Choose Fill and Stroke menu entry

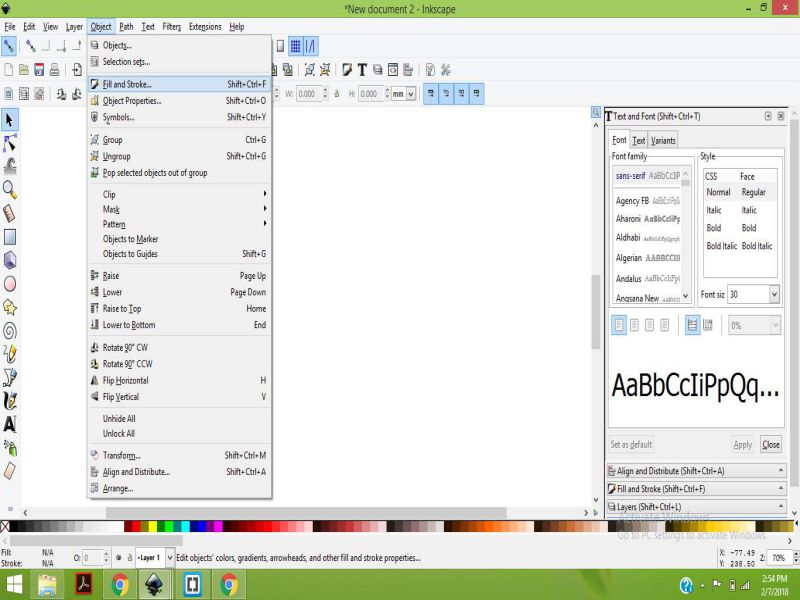180,84
